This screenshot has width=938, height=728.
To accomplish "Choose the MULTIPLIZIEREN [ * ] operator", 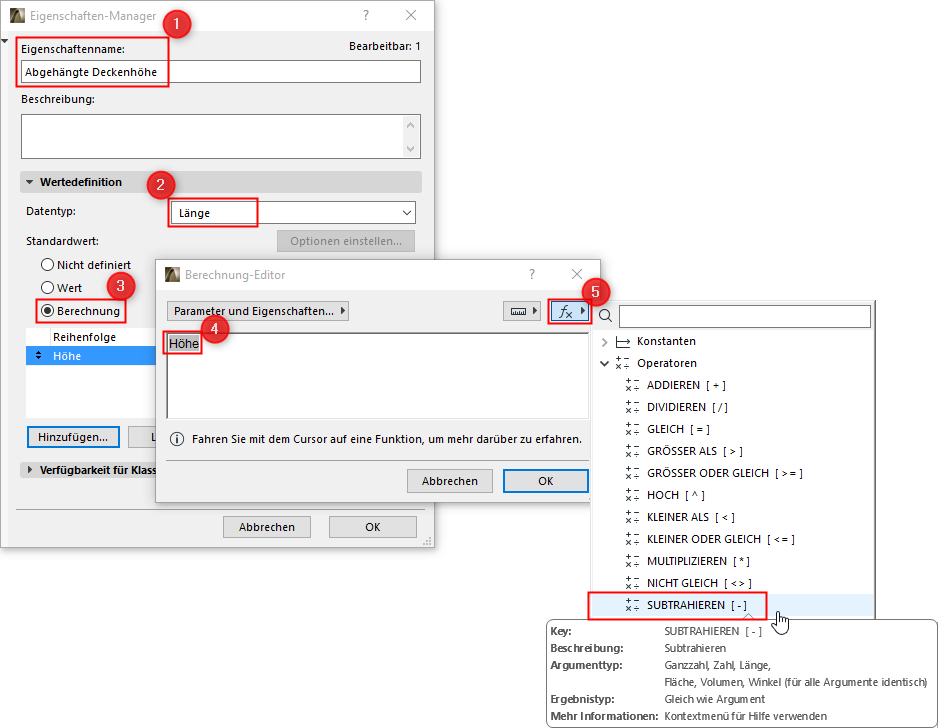I will 698,561.
